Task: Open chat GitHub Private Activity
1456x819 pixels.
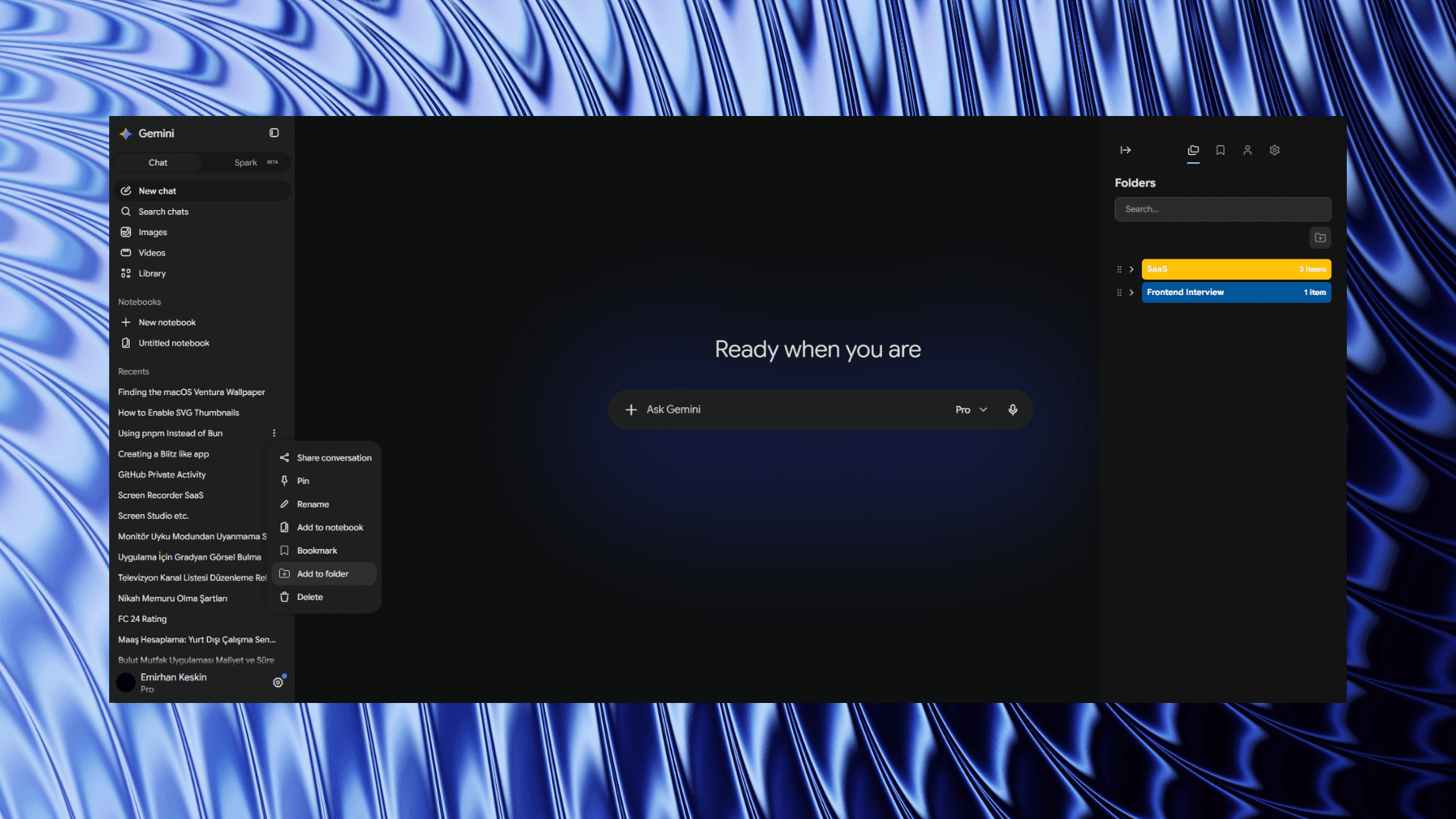Action: [x=162, y=475]
